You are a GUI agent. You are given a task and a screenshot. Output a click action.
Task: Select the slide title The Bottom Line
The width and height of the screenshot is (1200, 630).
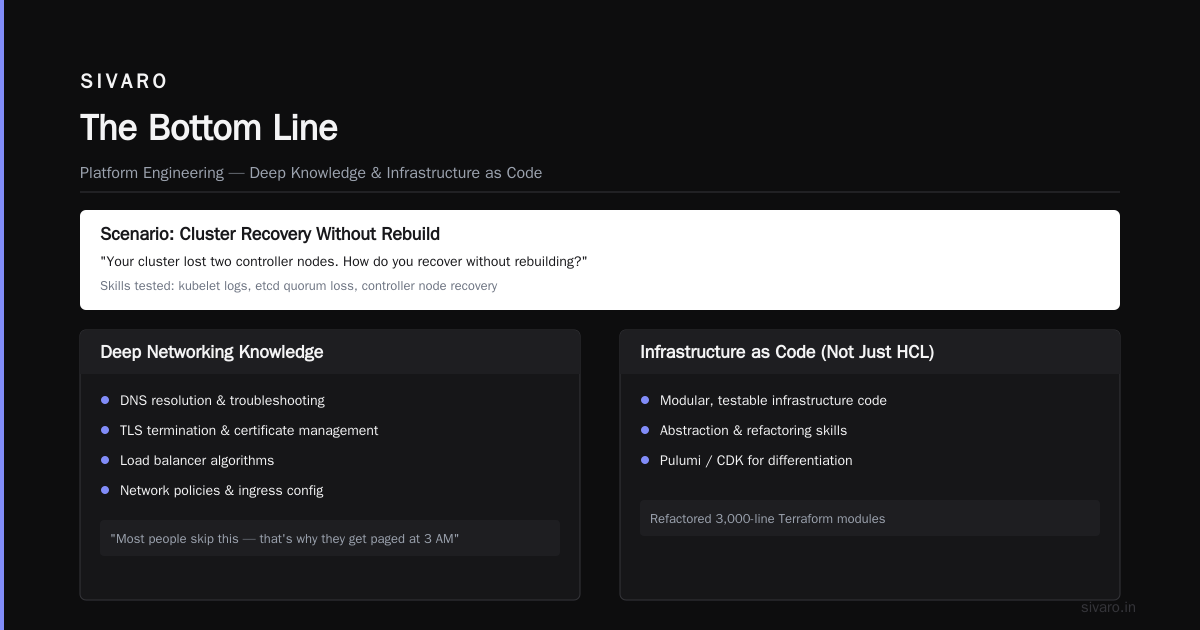point(209,128)
